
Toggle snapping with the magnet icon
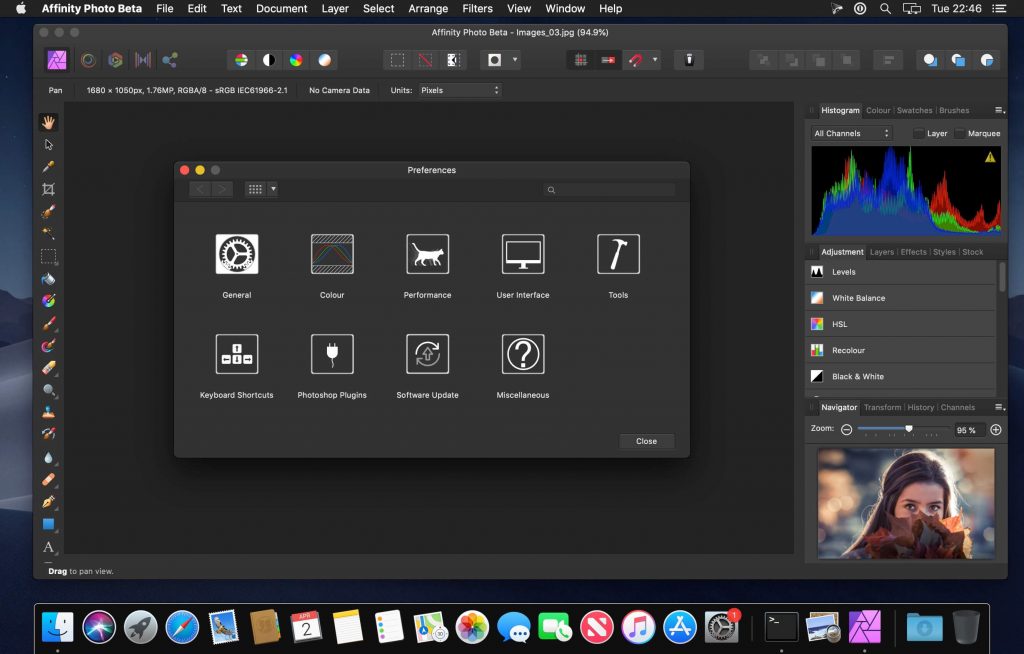pyautogui.click(x=635, y=60)
